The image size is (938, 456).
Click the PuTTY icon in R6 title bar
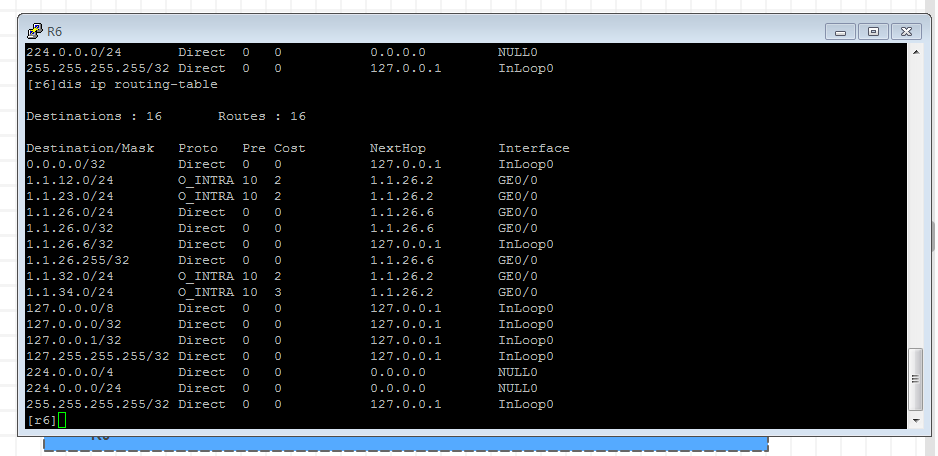pos(34,31)
